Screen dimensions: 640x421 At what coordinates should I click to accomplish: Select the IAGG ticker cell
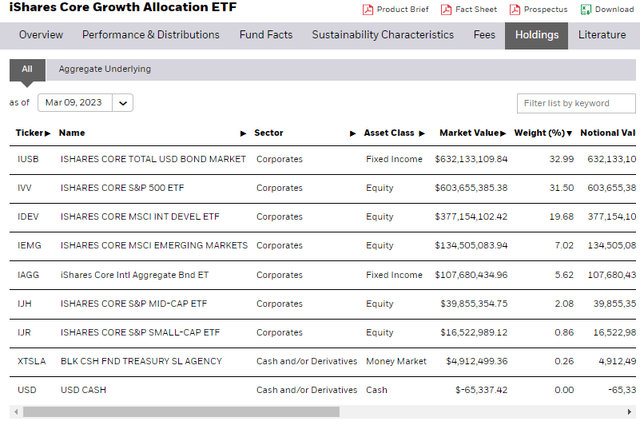[x=28, y=275]
